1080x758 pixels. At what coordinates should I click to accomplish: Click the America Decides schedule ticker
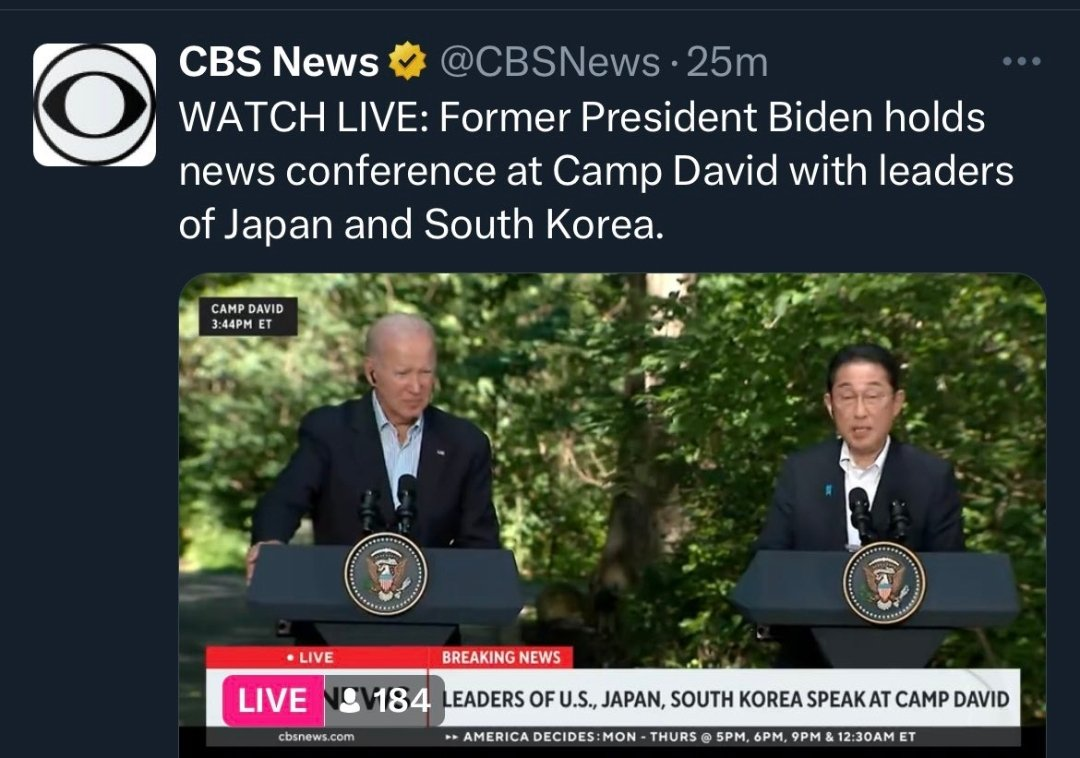click(681, 737)
